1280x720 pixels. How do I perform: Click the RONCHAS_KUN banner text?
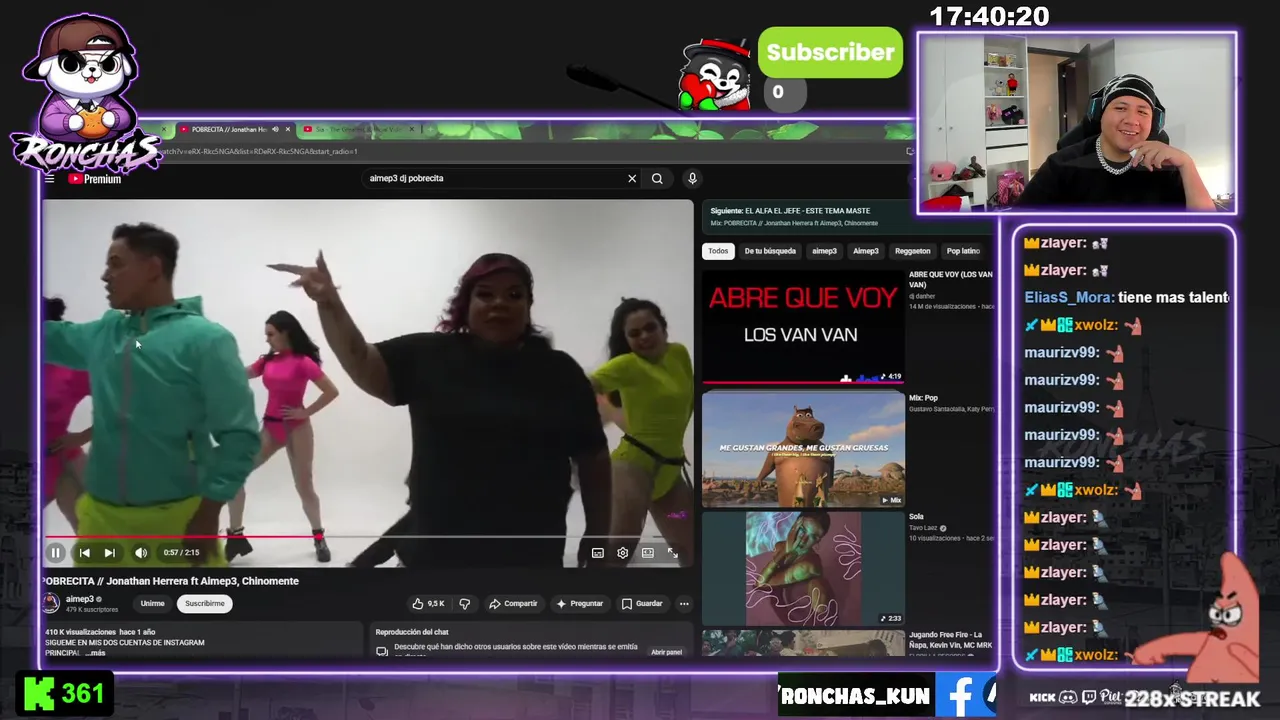856,696
